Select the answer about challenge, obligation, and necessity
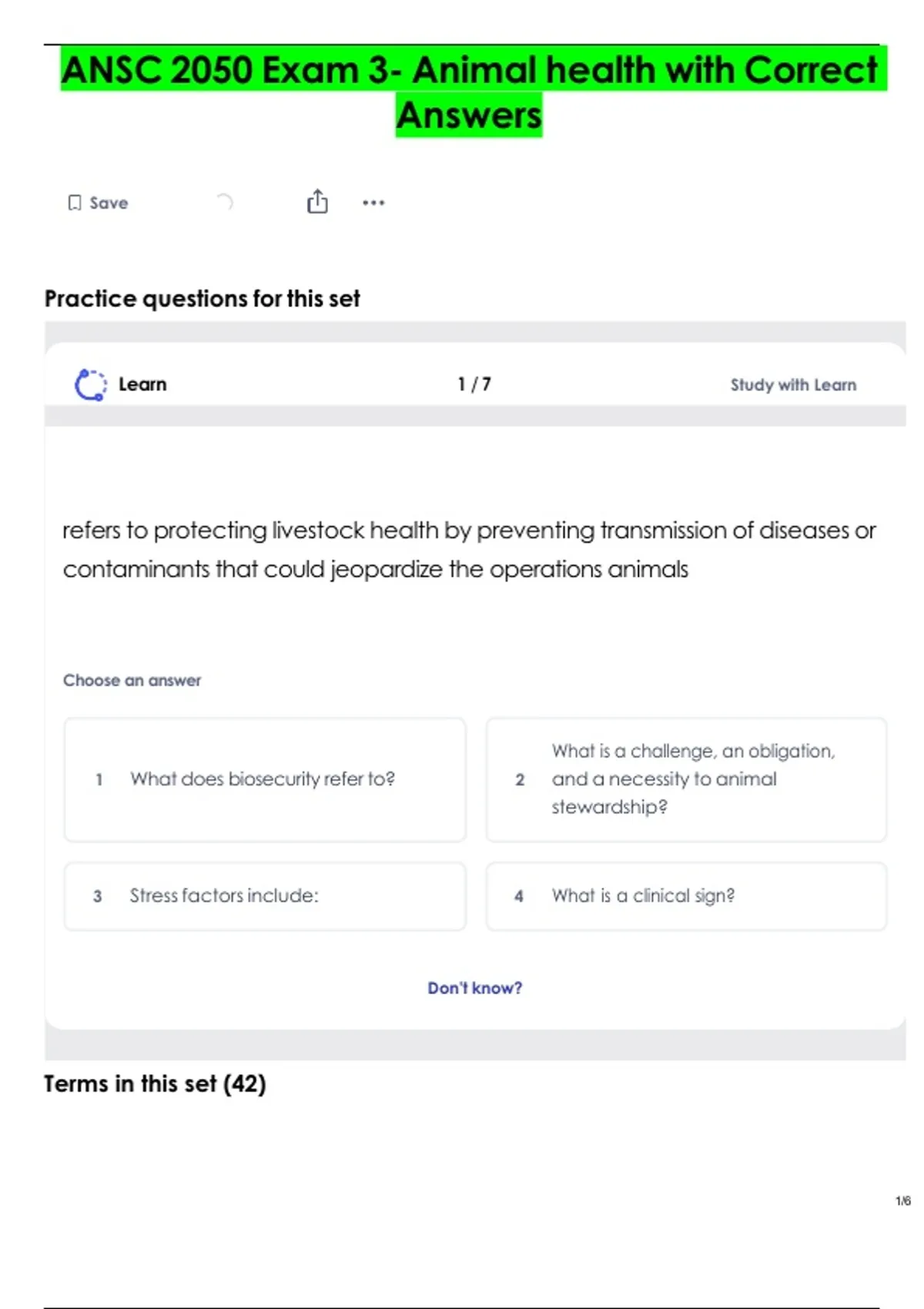Screen dimensions: 924x1309 click(685, 779)
